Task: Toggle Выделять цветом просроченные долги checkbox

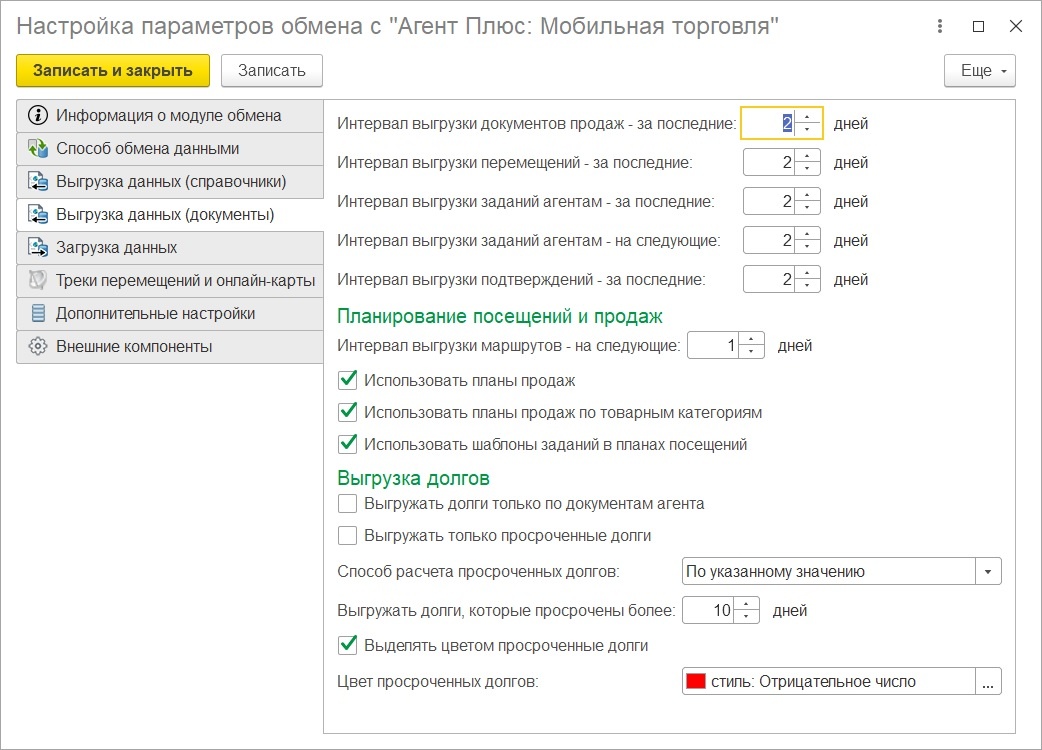Action: click(x=348, y=645)
